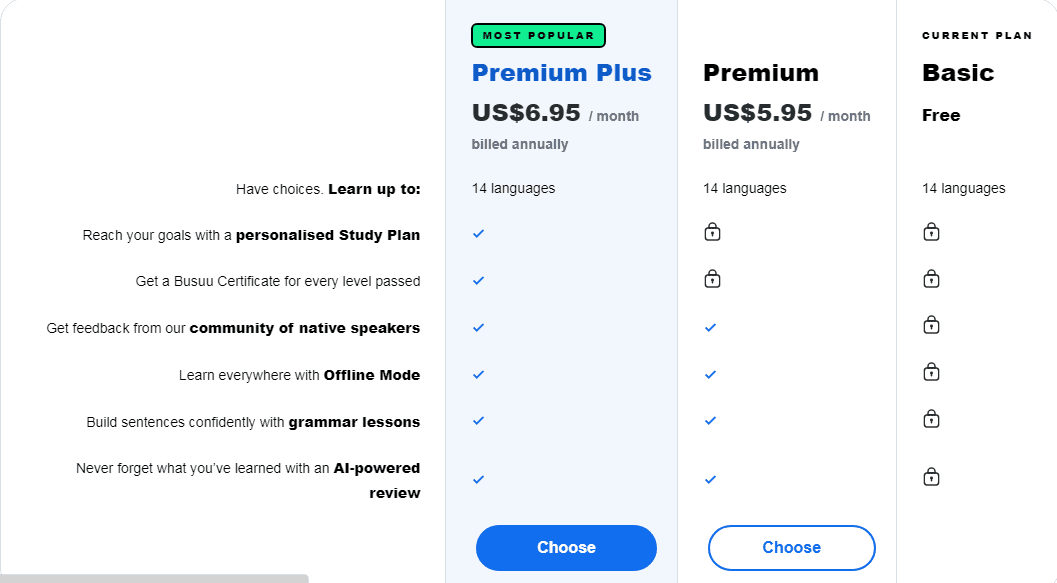Click Basic lock icon for native speakers feedback
This screenshot has width=1057, height=583.
point(931,325)
